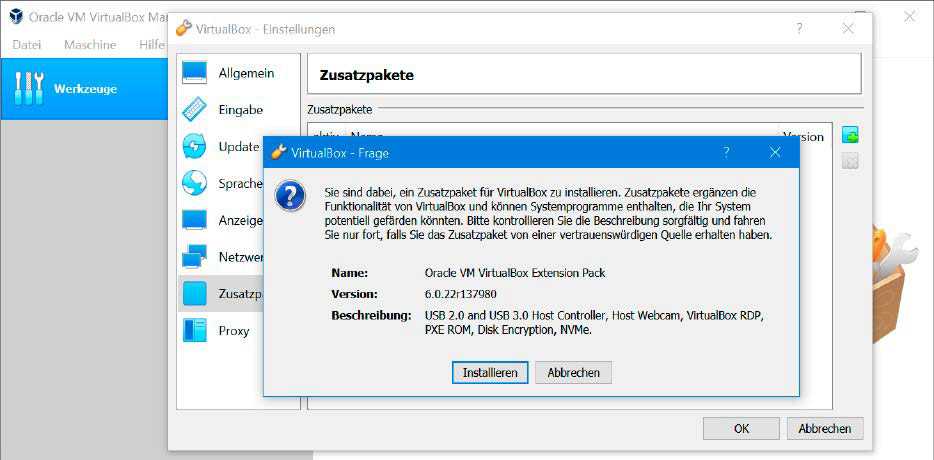Click the Zusatzpakete category icon
The image size is (934, 460).
pos(195,294)
